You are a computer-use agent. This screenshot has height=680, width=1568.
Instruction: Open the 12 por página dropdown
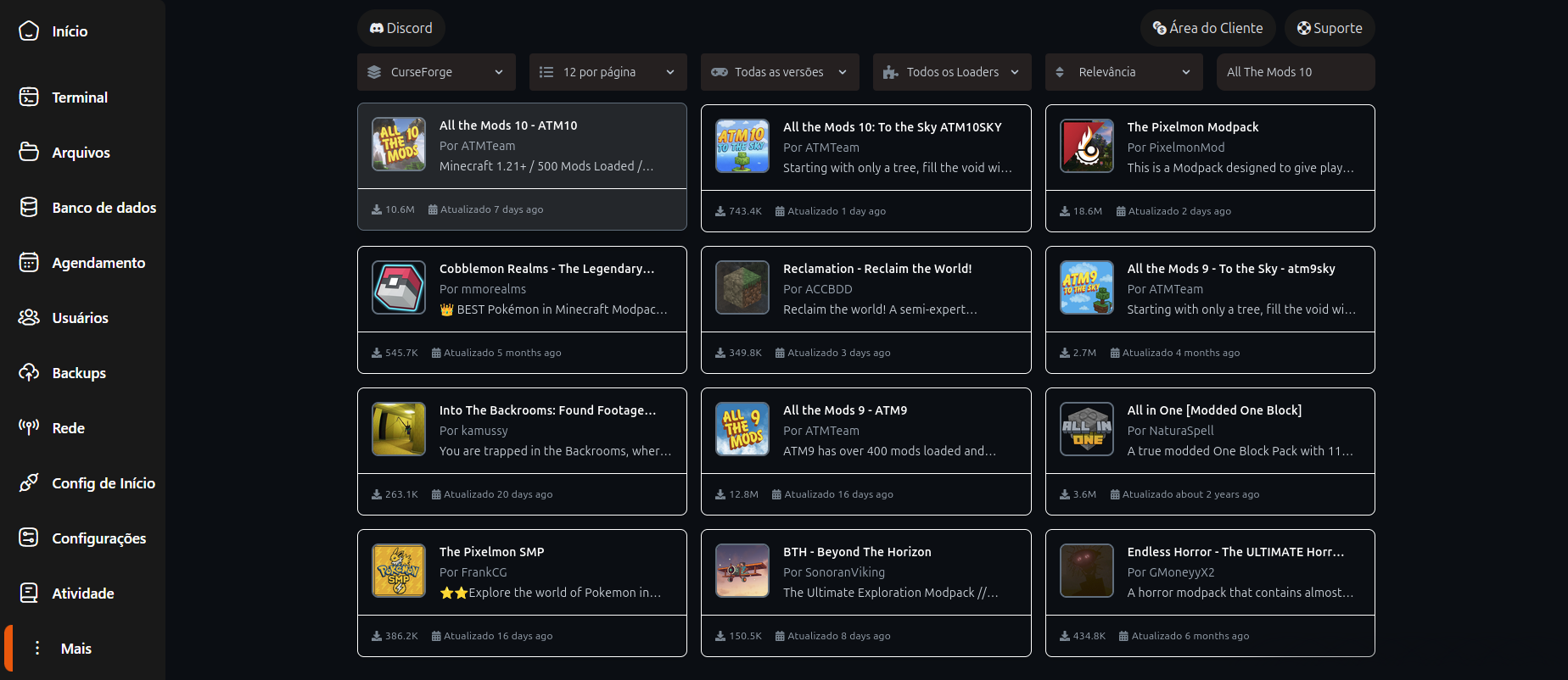(608, 72)
